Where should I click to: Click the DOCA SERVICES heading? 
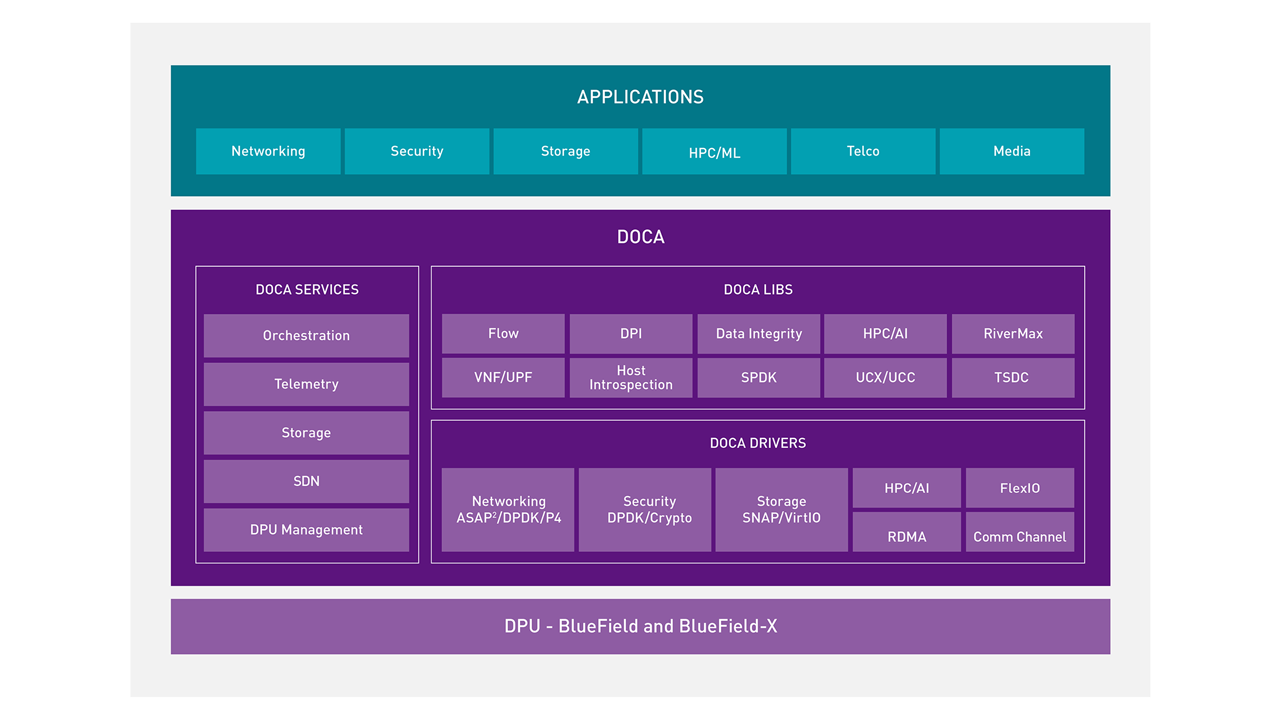click(x=307, y=289)
